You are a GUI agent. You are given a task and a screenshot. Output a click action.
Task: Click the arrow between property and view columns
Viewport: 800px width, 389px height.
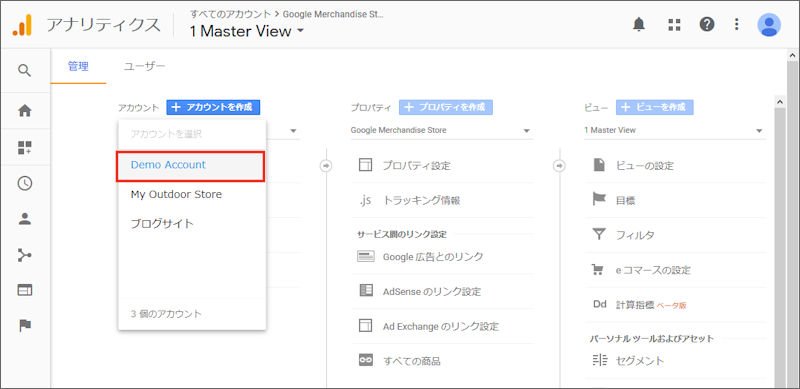point(559,165)
